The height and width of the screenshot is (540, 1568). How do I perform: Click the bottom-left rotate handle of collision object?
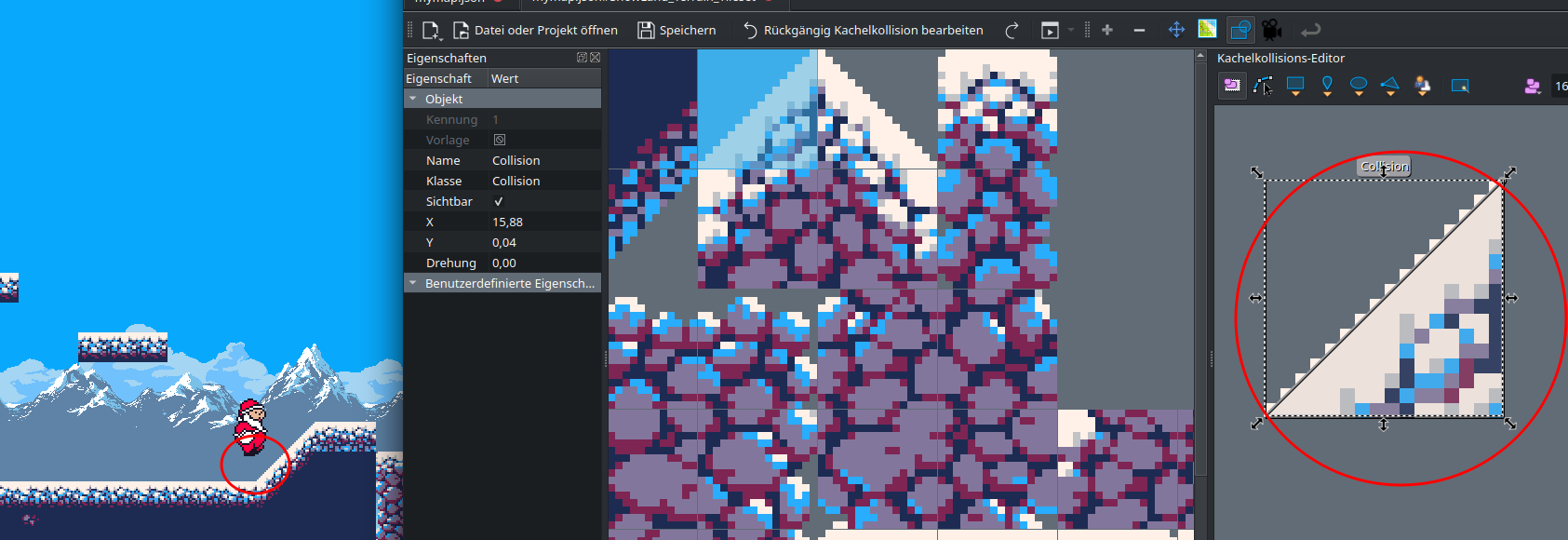(1257, 423)
